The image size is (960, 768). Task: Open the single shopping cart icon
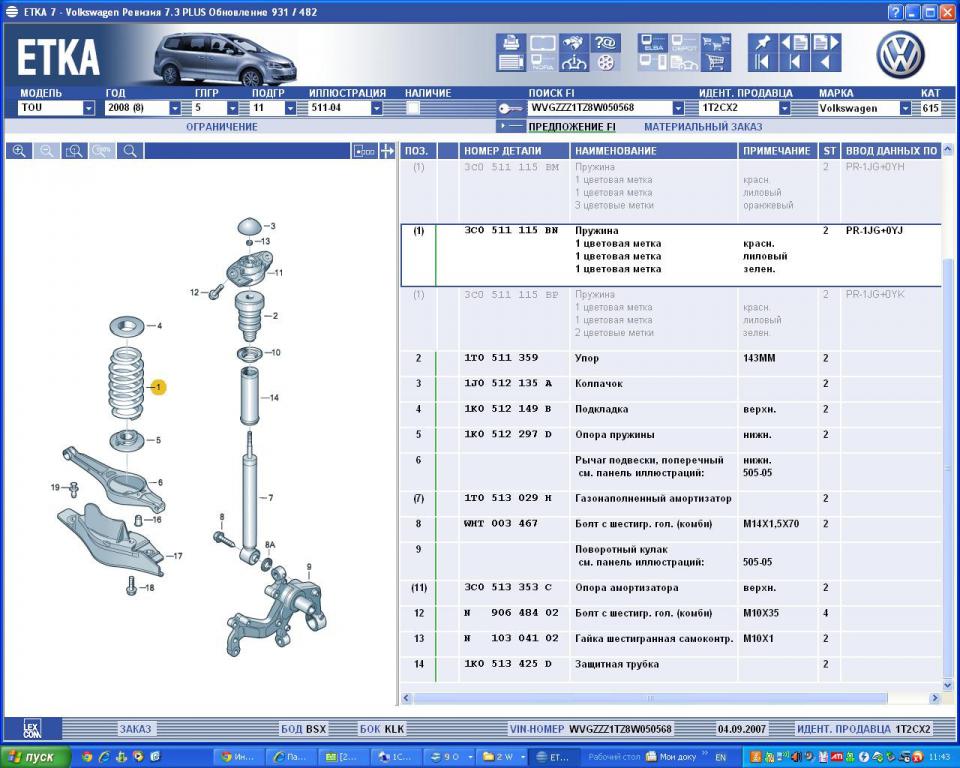715,62
